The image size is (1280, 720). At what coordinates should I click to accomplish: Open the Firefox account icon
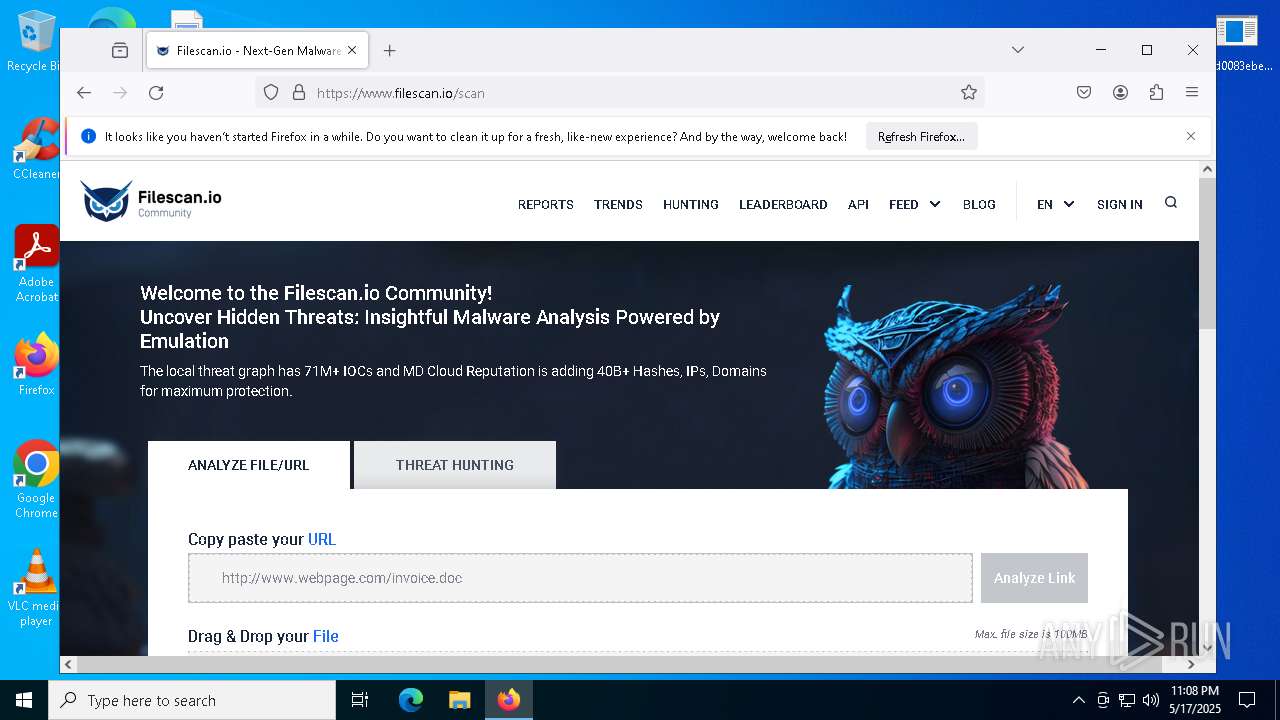pos(1120,93)
